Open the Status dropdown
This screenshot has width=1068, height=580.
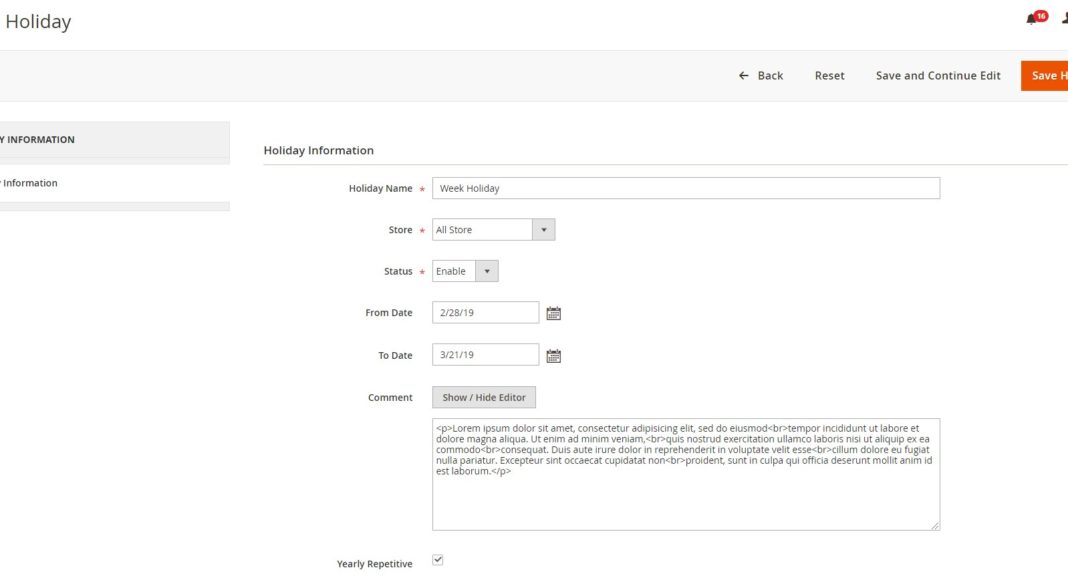465,271
